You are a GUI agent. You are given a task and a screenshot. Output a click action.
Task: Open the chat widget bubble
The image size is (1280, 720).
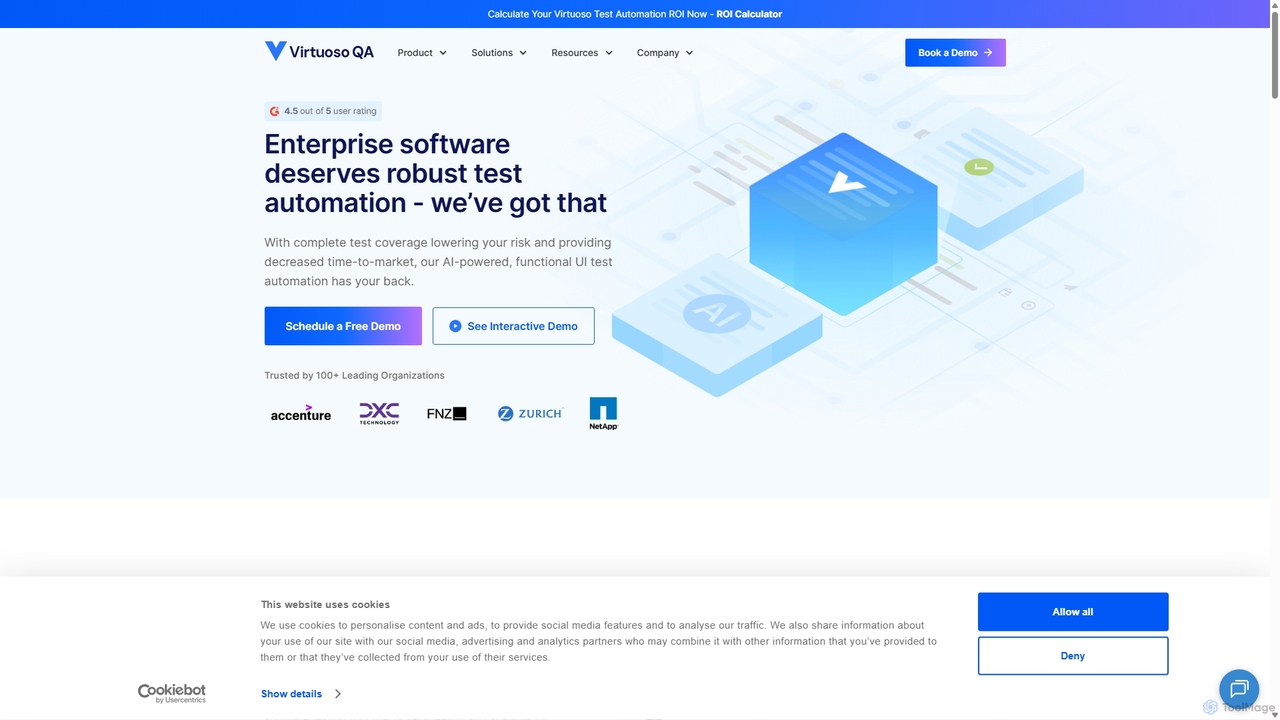tap(1239, 688)
